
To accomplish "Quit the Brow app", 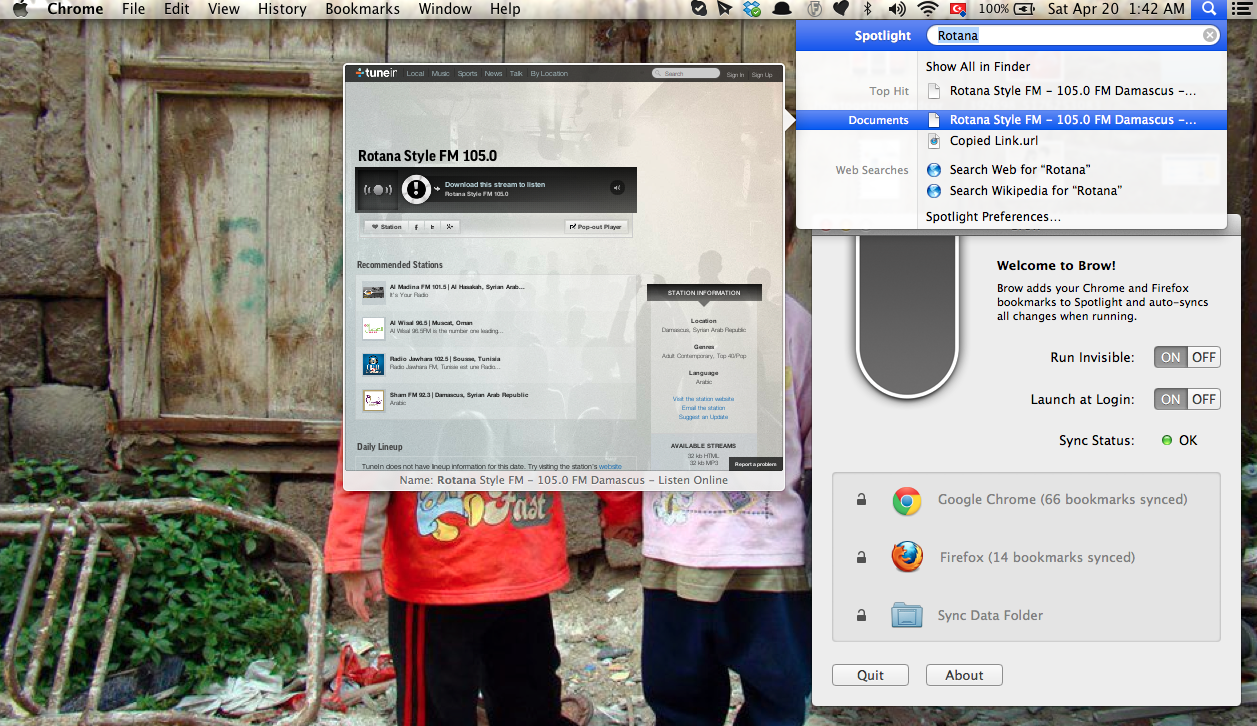I will tap(870, 675).
